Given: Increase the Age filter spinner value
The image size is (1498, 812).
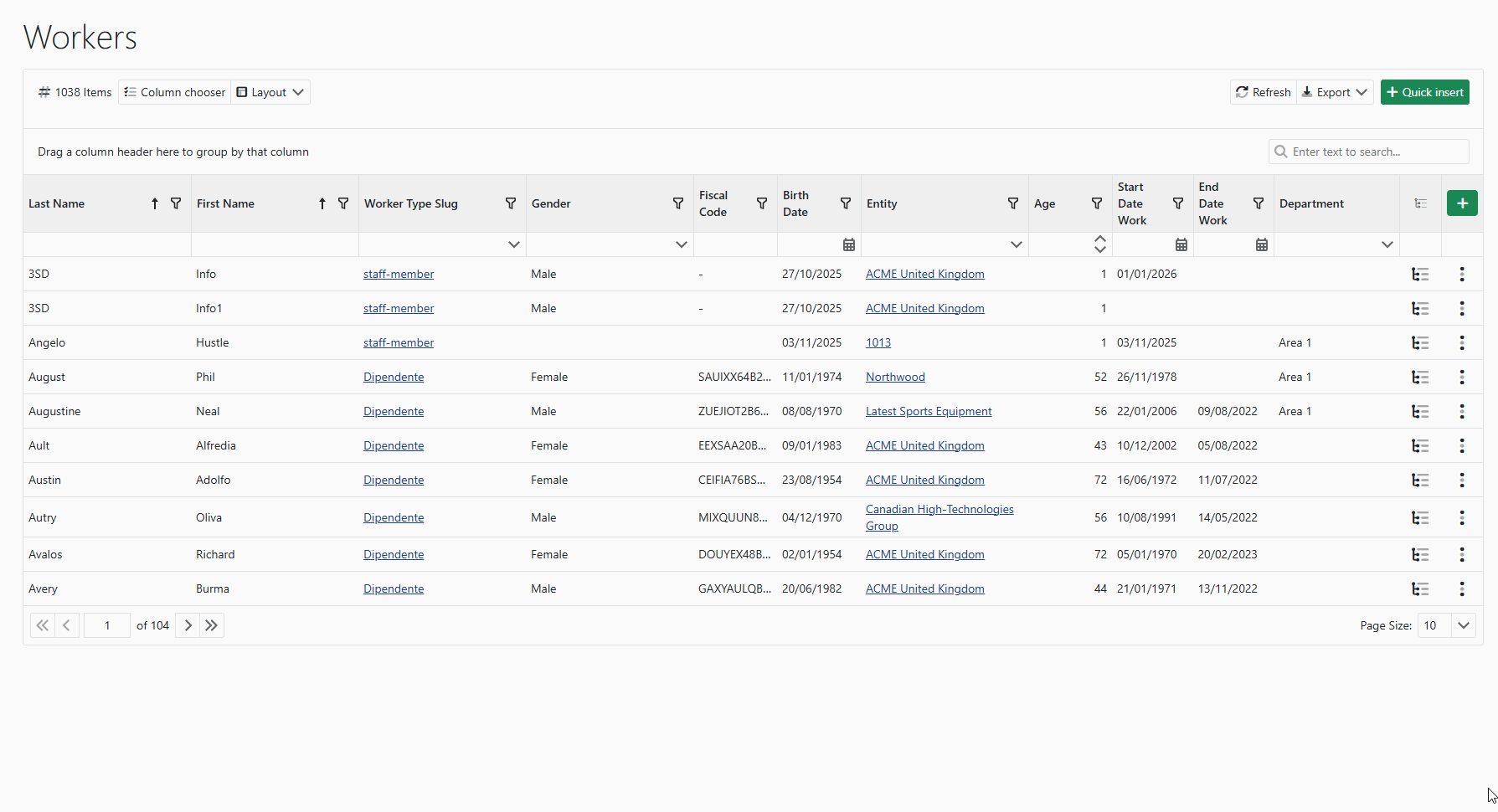Looking at the screenshot, I should click(x=1100, y=239).
